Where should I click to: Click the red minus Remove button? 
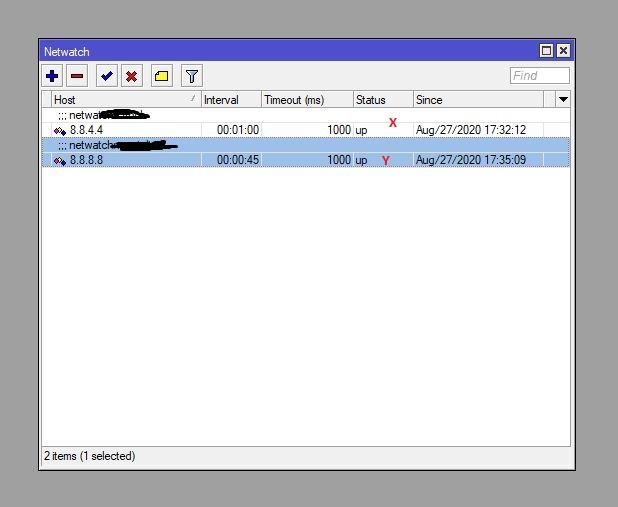click(77, 76)
